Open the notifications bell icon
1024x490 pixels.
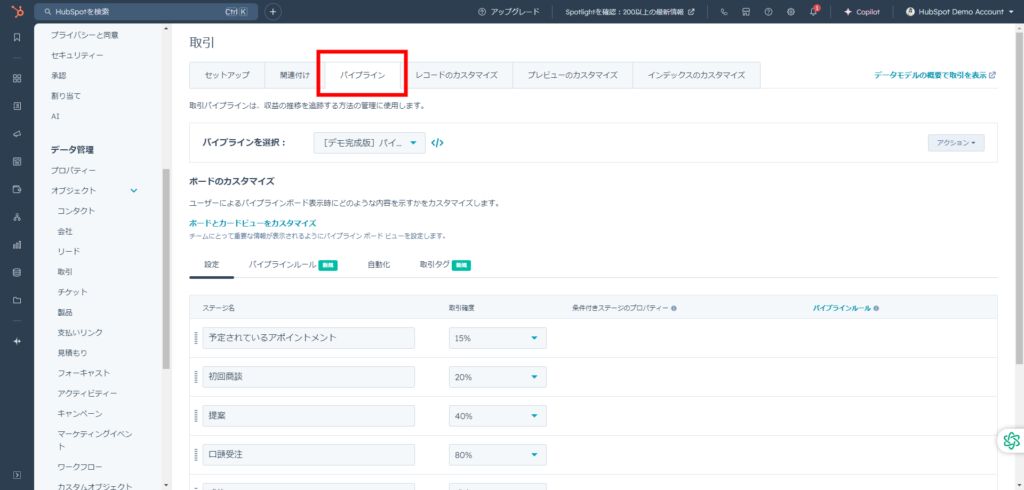(x=813, y=12)
